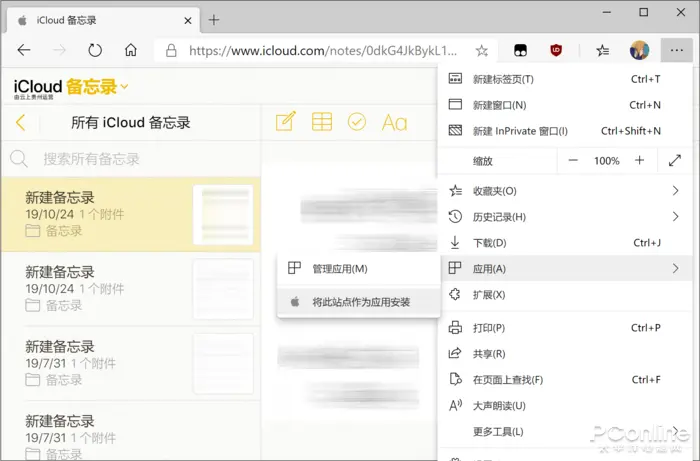
Task: Open the user profile avatar
Action: pyautogui.click(x=639, y=50)
